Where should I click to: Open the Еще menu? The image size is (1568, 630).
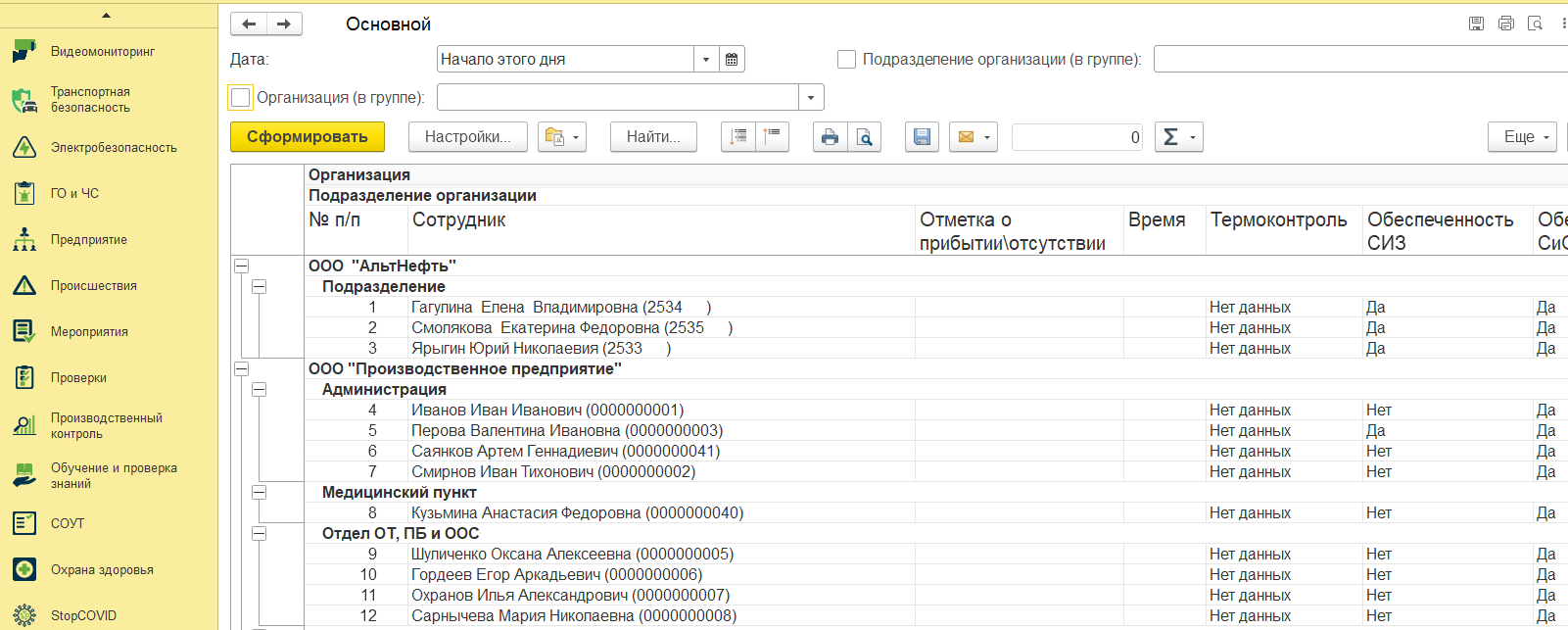coord(1523,137)
